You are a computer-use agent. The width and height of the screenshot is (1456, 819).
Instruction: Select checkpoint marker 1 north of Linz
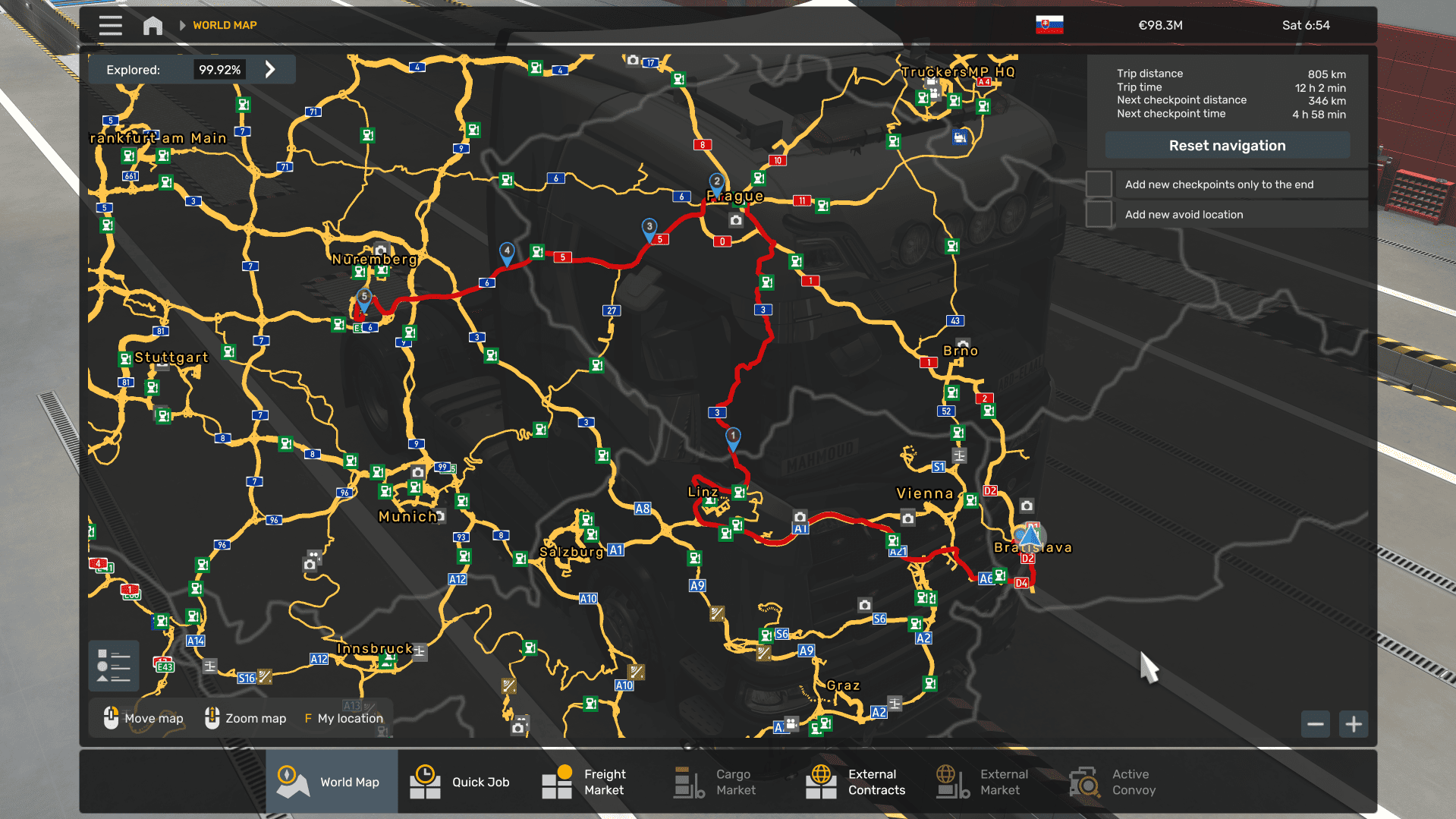pyautogui.click(x=733, y=436)
